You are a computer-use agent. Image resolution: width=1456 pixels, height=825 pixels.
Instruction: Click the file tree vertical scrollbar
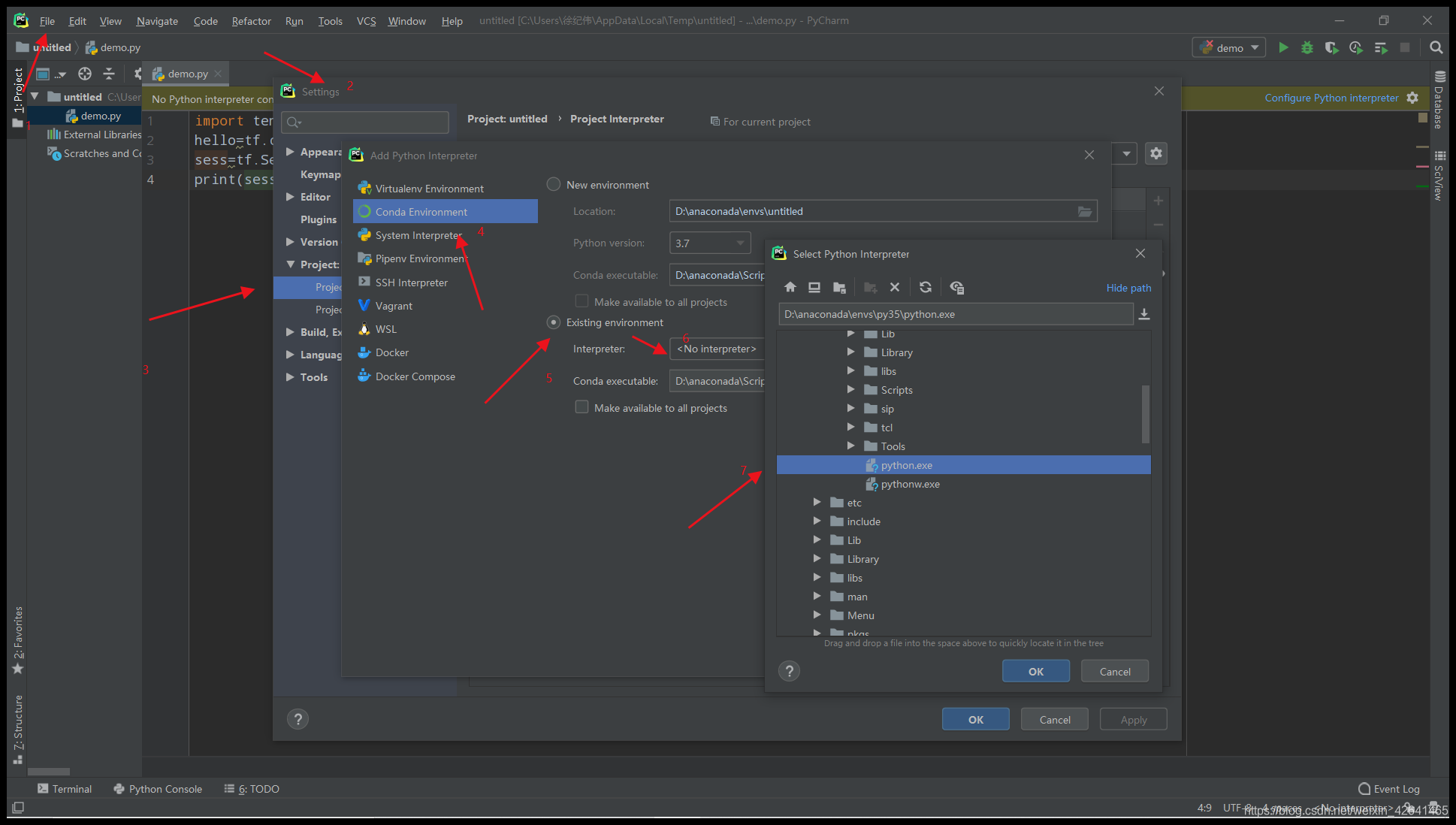(x=1146, y=414)
